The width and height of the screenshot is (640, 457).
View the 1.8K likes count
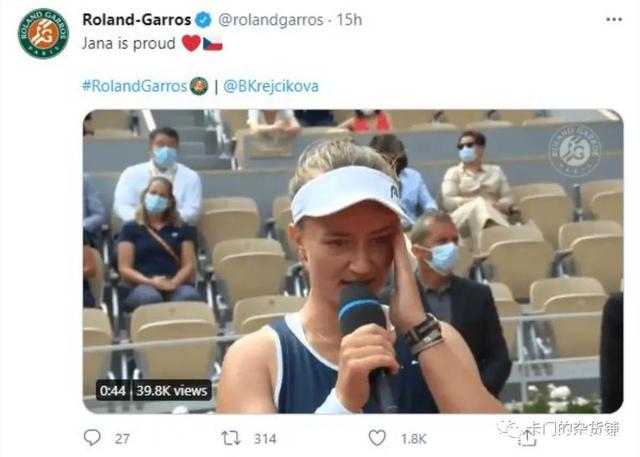(x=413, y=439)
